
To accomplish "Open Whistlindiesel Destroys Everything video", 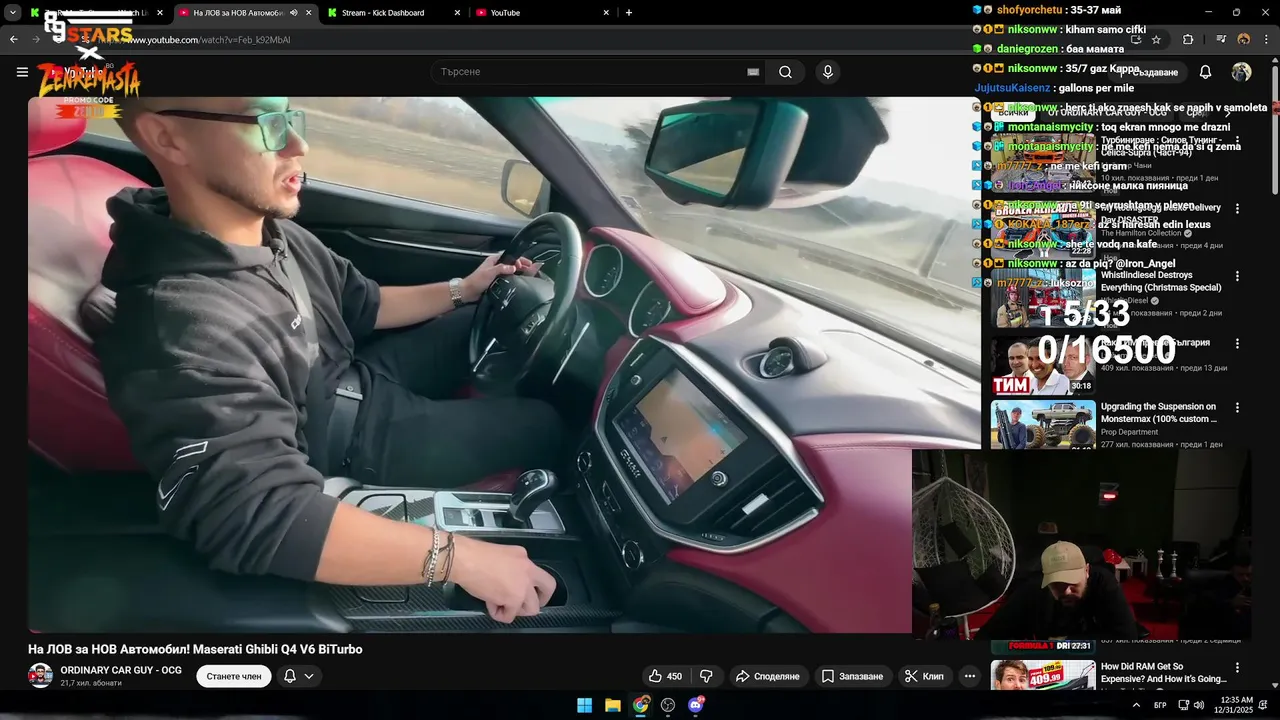I will (x=1161, y=281).
